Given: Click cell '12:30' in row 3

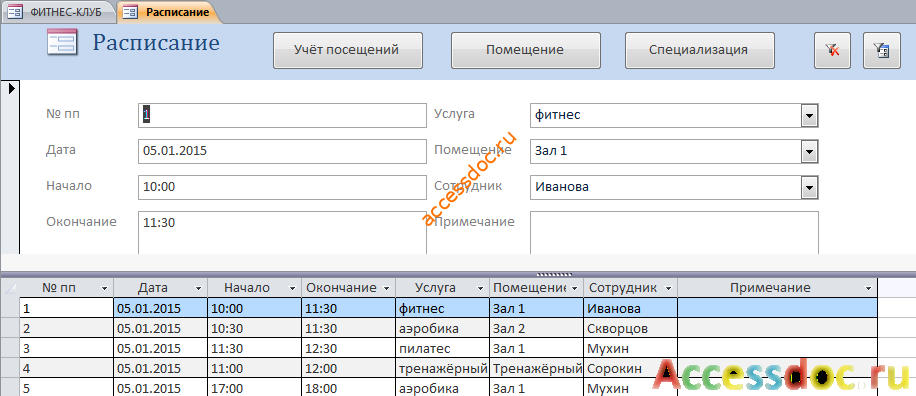Looking at the screenshot, I should [349, 349].
